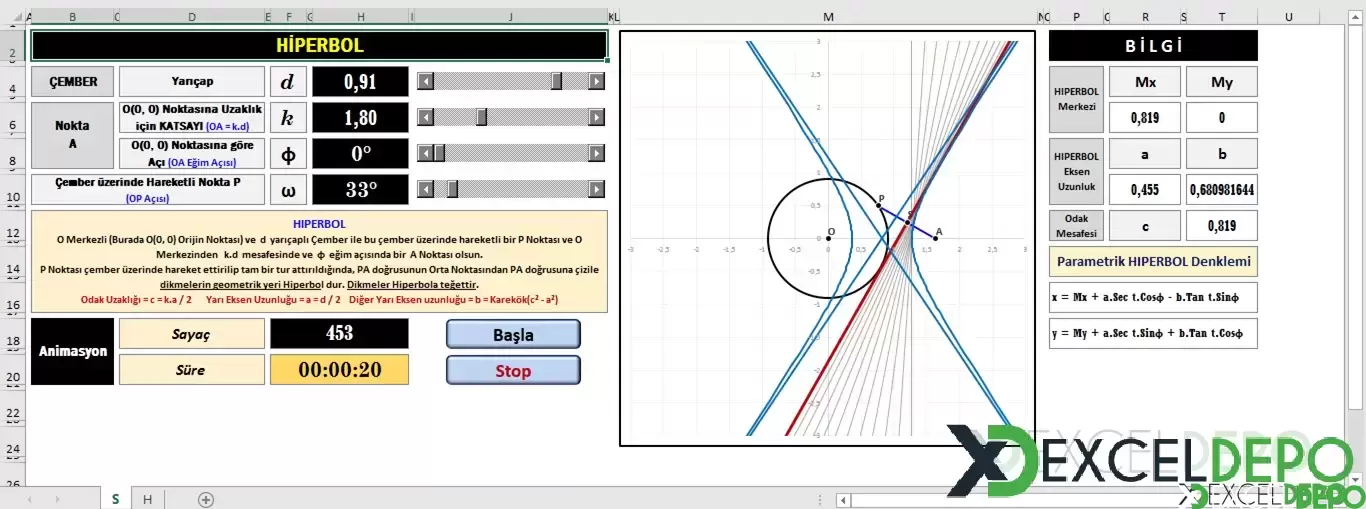1366x509 pixels.
Task: Select column header M
Action: pos(828,17)
